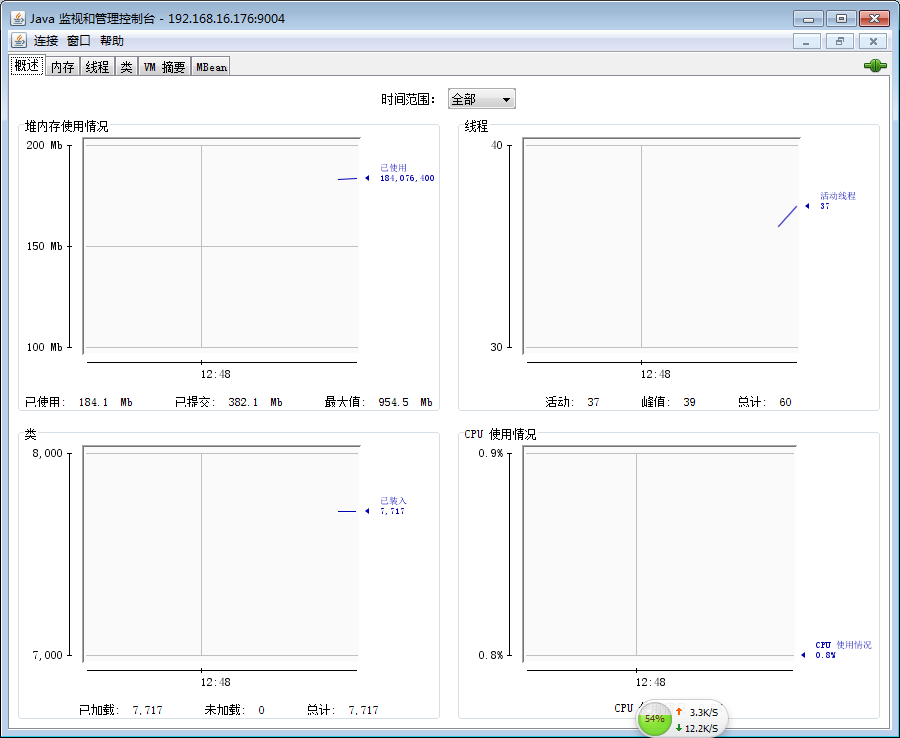
Task: Open the 连接 menu
Action: pos(46,41)
